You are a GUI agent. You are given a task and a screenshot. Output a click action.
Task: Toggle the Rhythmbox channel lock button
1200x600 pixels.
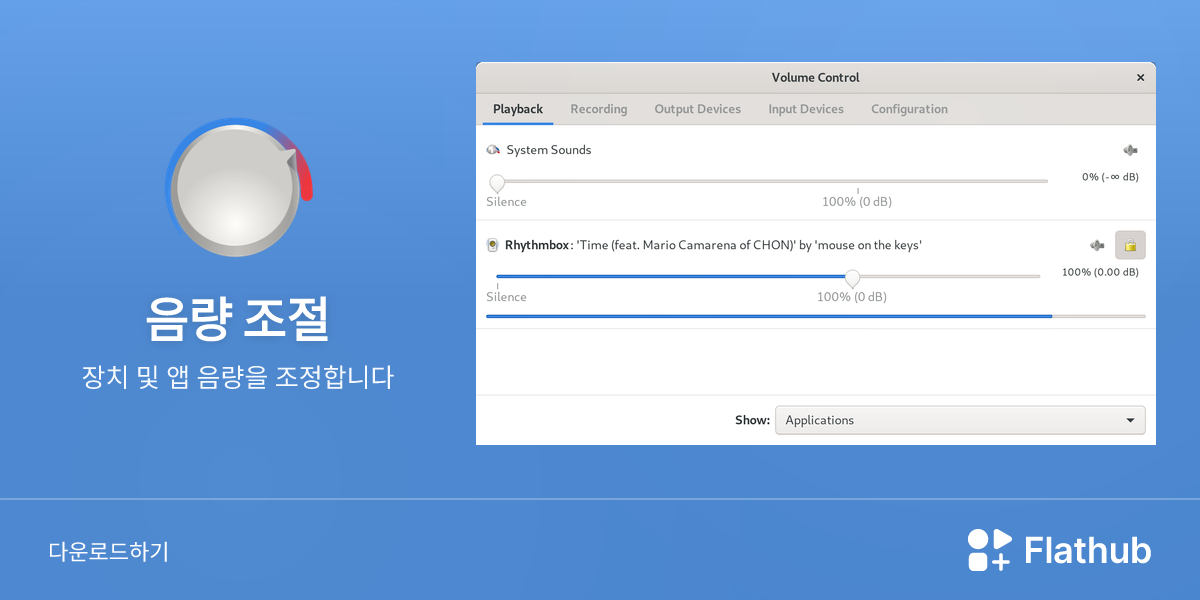1130,245
